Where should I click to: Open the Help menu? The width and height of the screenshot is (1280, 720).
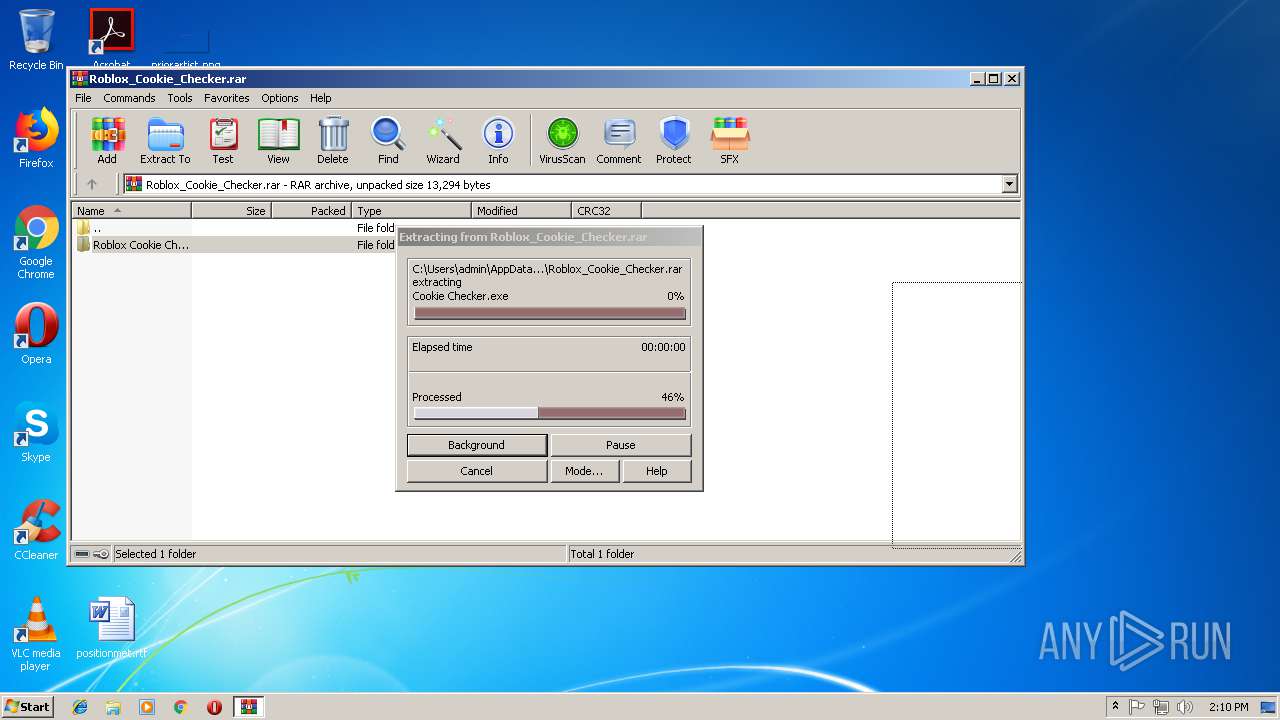320,98
